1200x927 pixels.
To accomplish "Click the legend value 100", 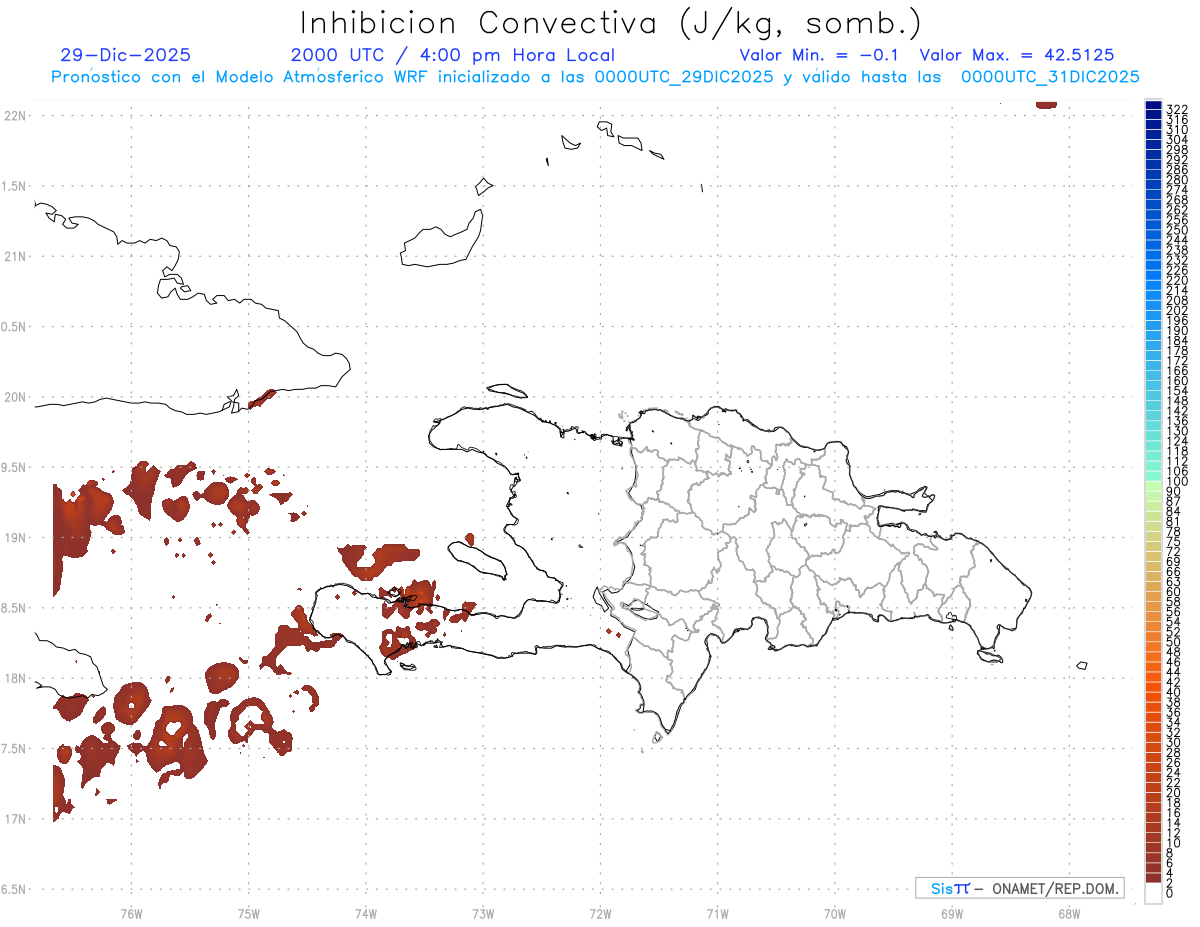I will [x=1177, y=482].
